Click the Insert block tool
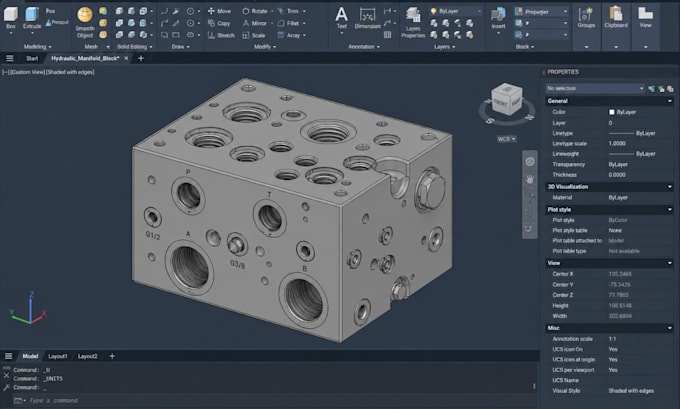This screenshot has width=680, height=409. point(498,18)
